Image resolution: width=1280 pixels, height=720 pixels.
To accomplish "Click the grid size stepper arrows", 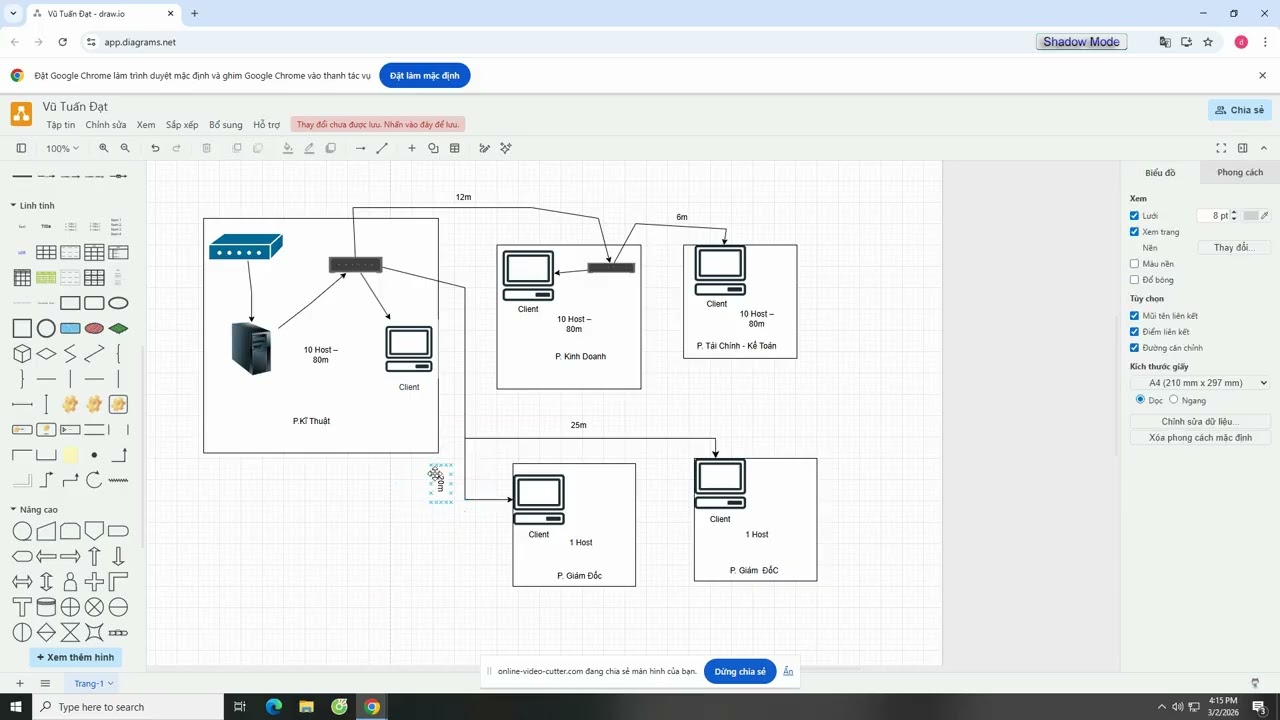I will (1234, 216).
